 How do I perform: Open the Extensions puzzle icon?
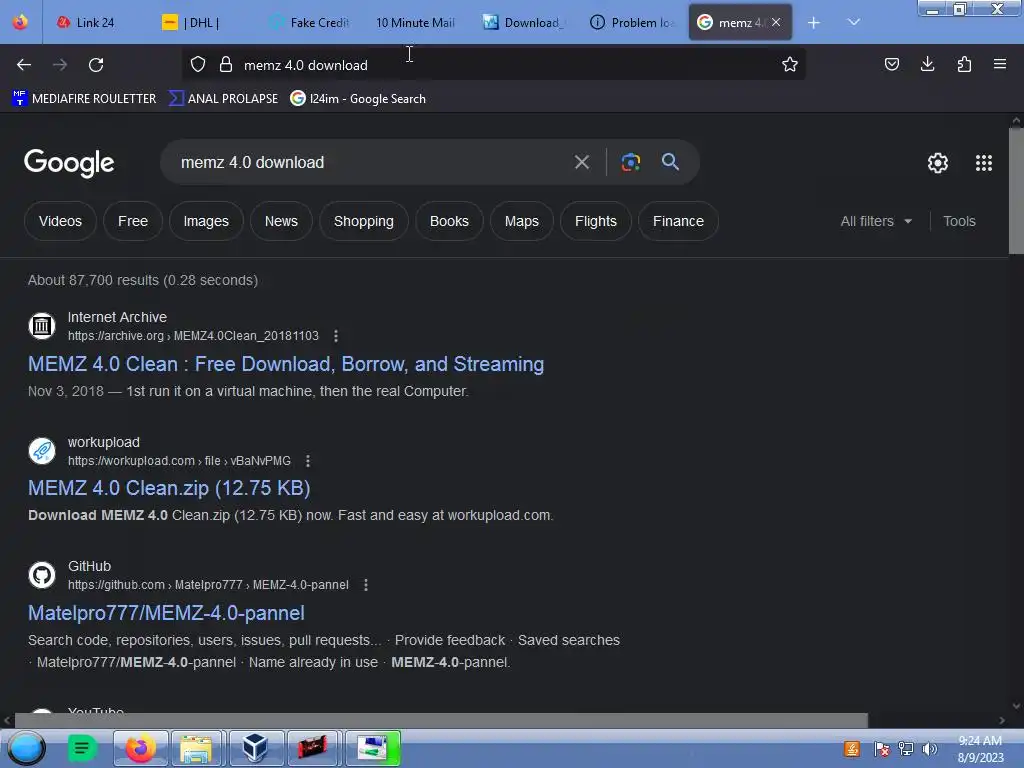[964, 64]
